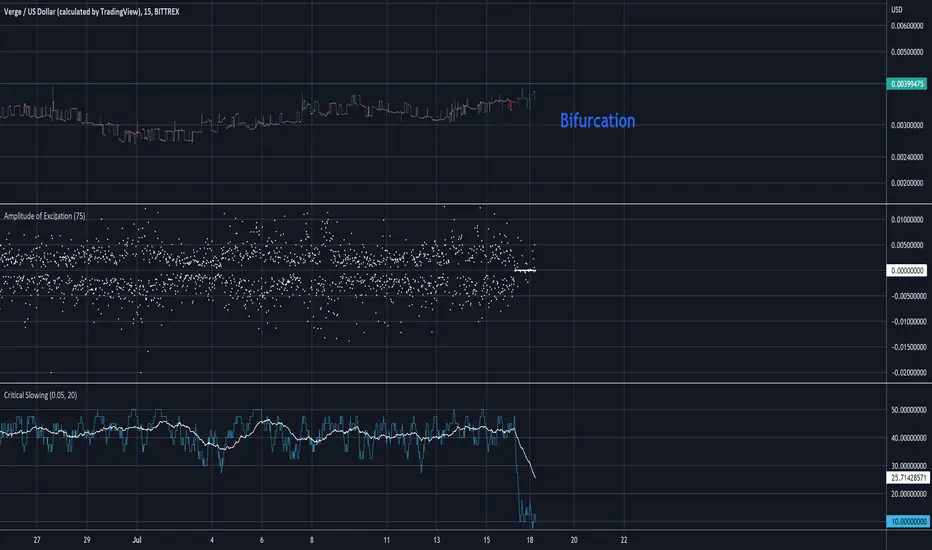Click the white 0.00000000 amplitude value label

pos(906,271)
